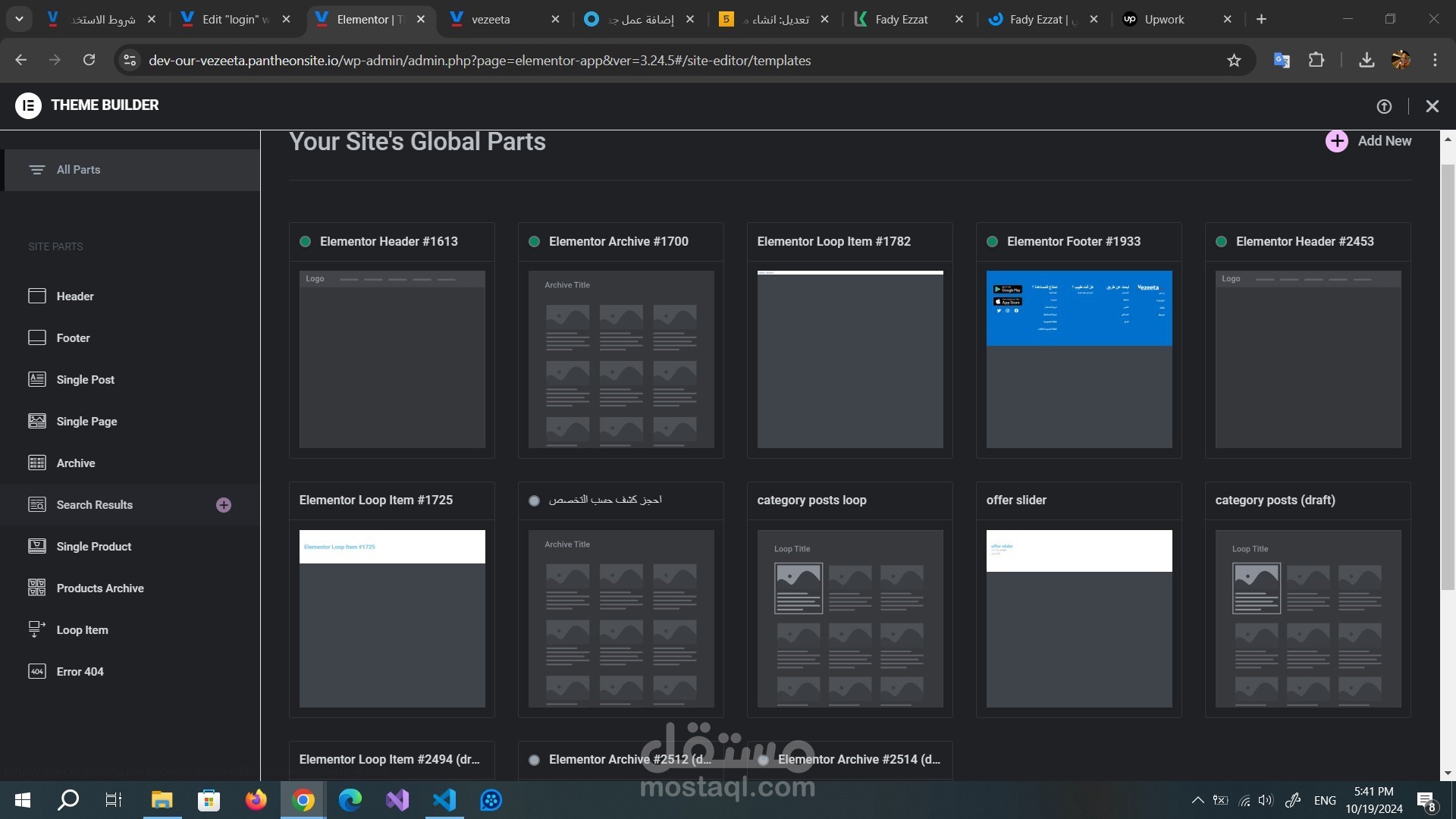
Task: Open Chrome three-dot menu
Action: pos(1435,60)
